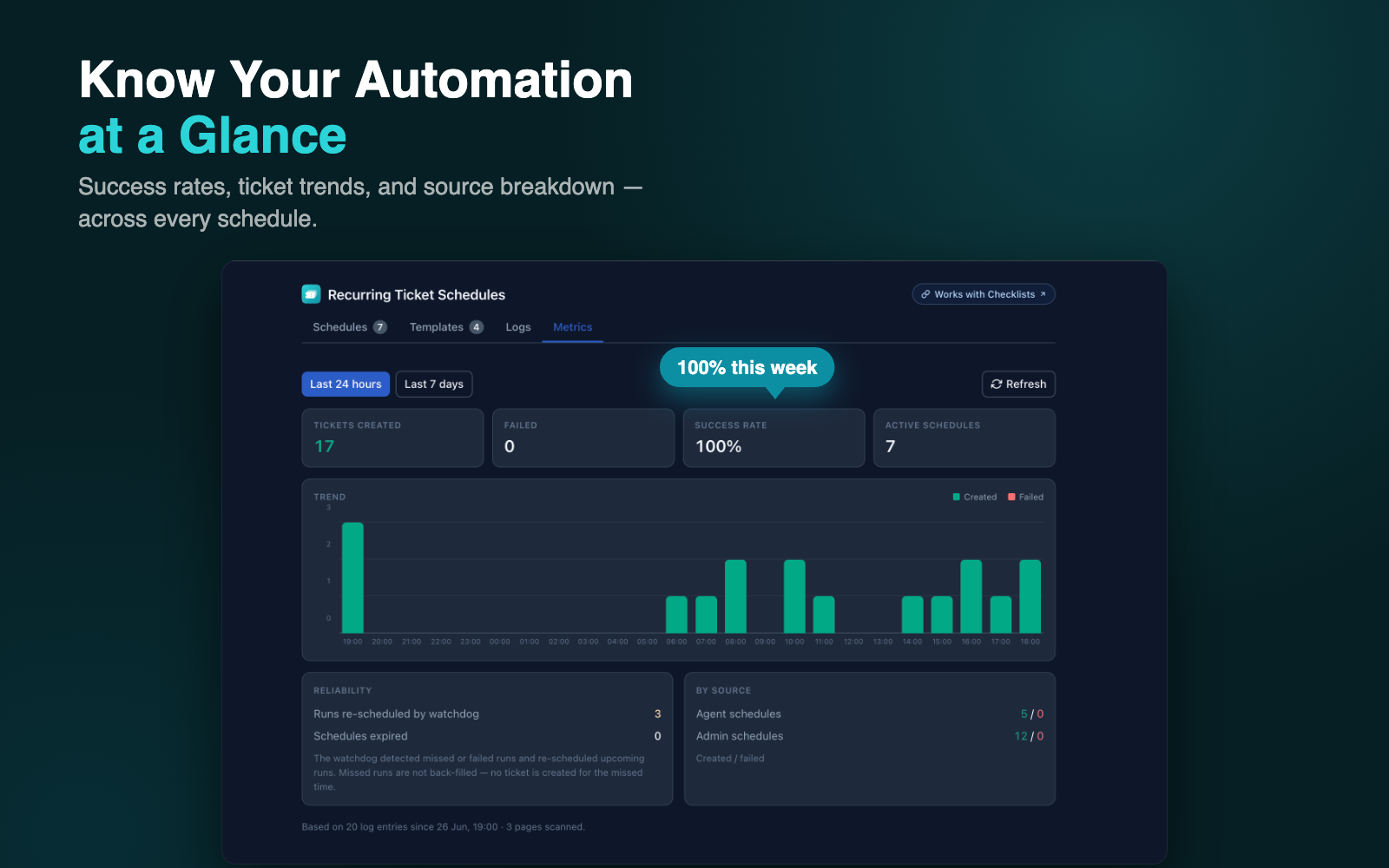Open the Works with Checklists link
Viewport: 1389px width, 868px height.
(x=984, y=294)
